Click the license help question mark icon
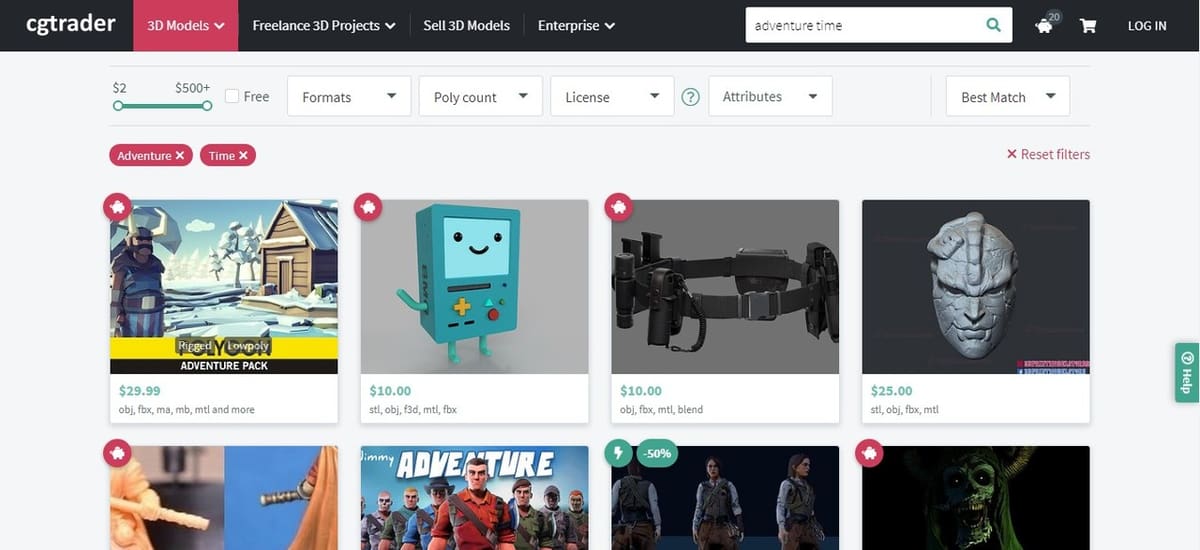 tap(690, 97)
